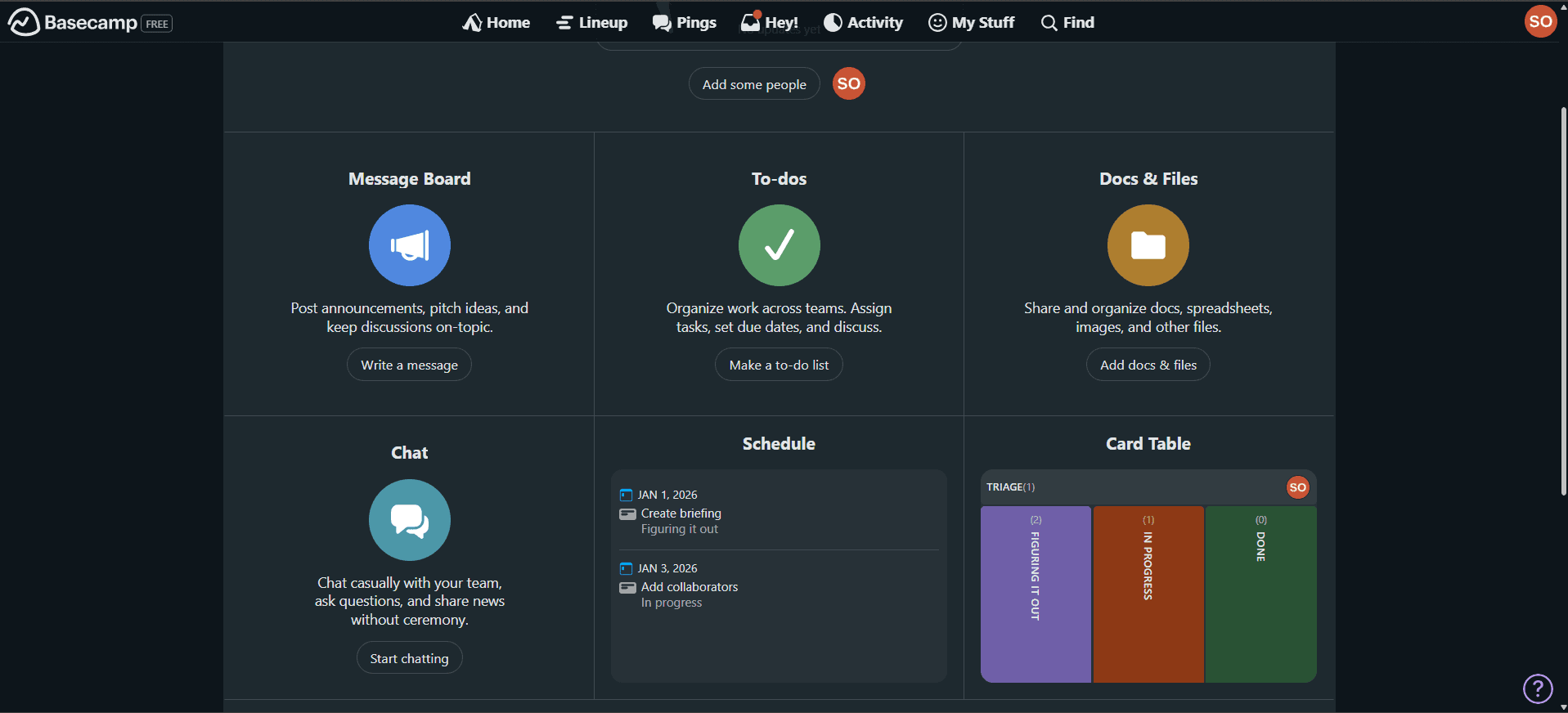Expand the My Stuff menu
Image resolution: width=1568 pixels, height=713 pixels.
[x=971, y=23]
